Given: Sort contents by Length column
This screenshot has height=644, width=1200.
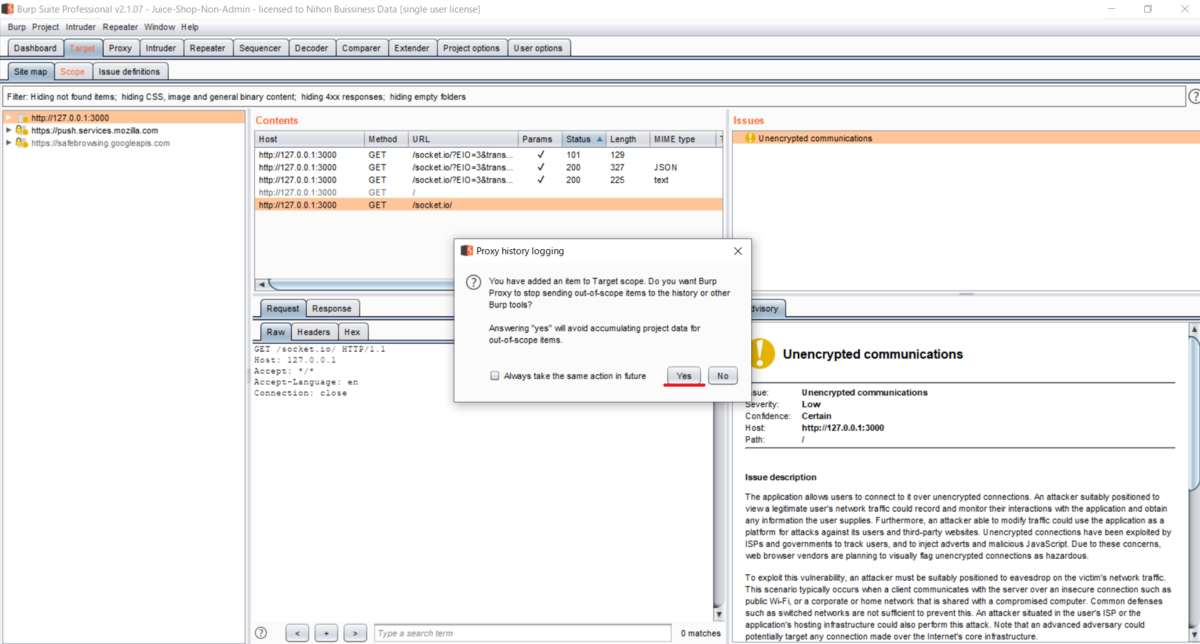Looking at the screenshot, I should point(628,139).
